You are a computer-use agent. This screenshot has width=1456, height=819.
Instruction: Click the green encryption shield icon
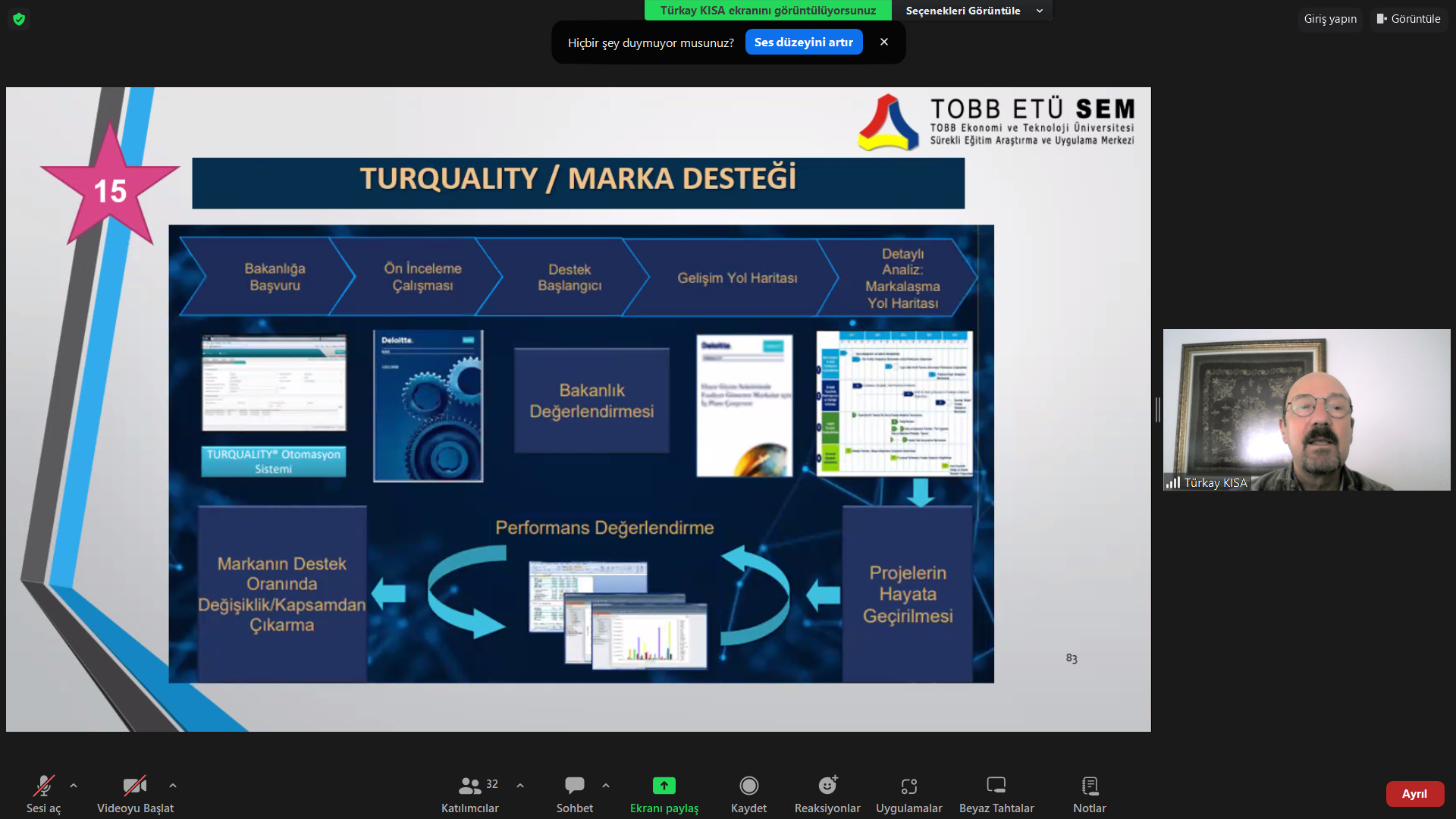tap(19, 19)
